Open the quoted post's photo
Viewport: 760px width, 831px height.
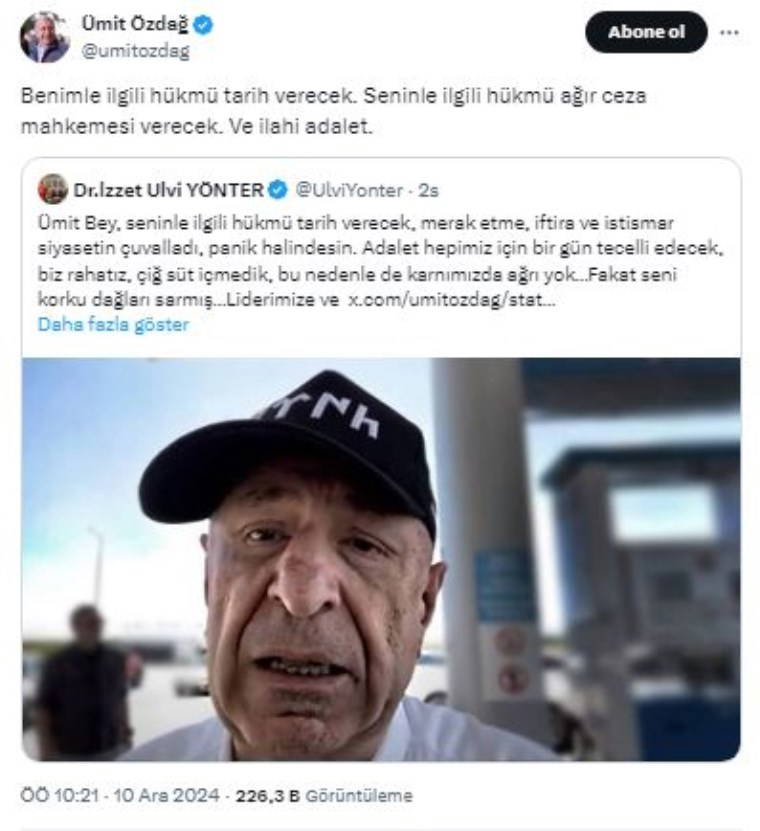381,558
